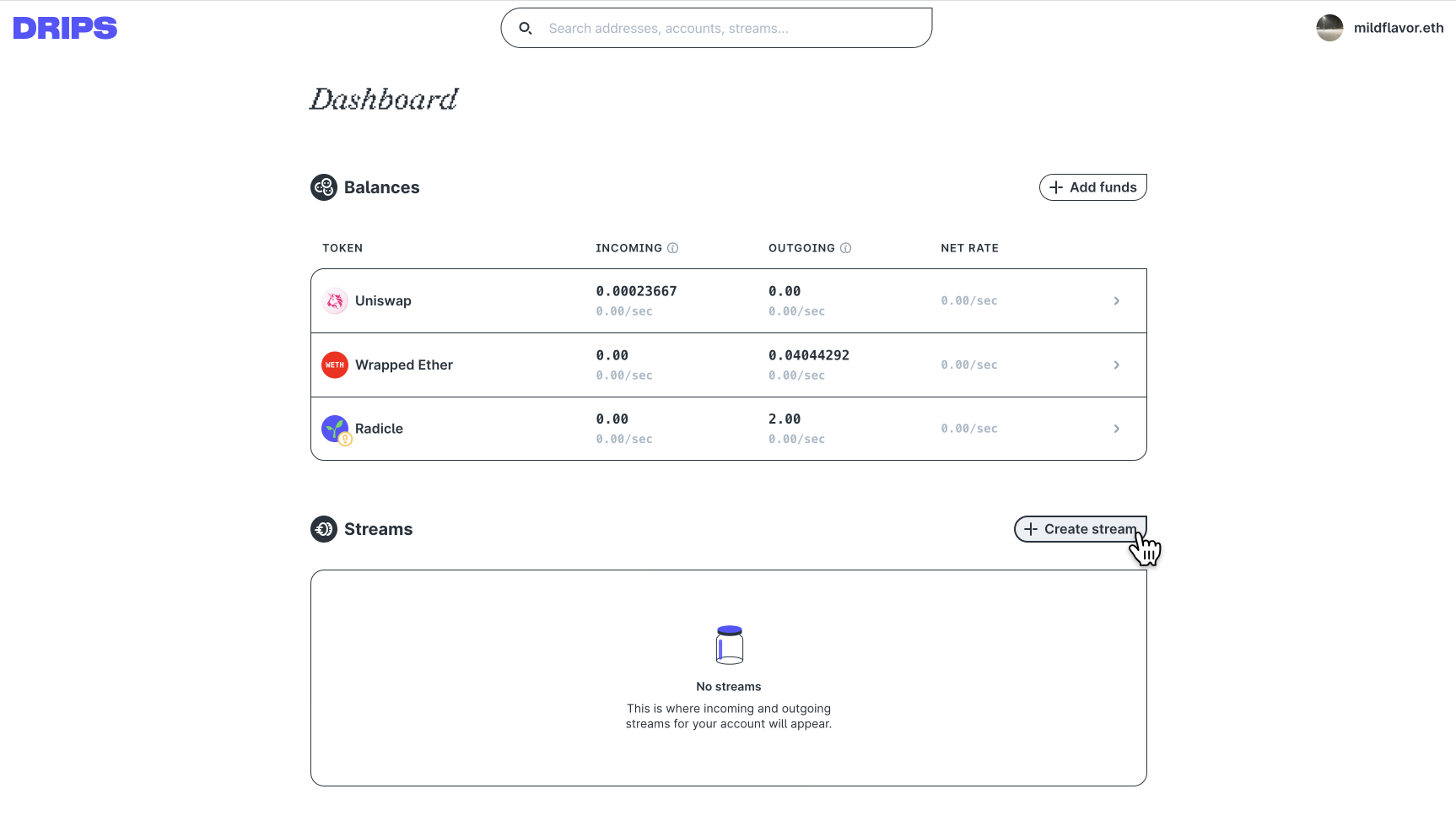Click the Add funds button
This screenshot has width=1456, height=832.
(x=1093, y=187)
